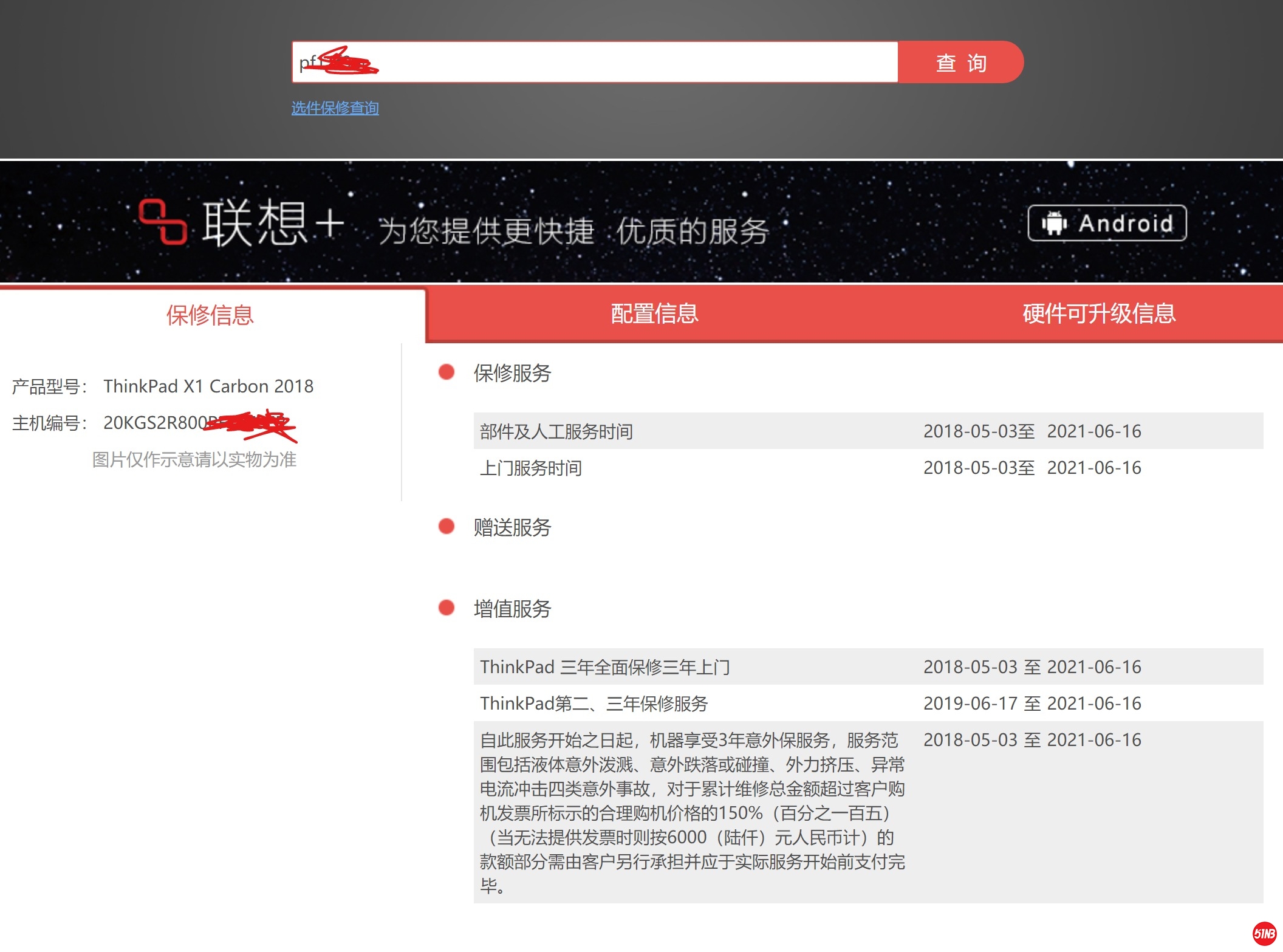Click the 上门服务时间 row
Image resolution: width=1283 pixels, height=952 pixels.
(531, 468)
